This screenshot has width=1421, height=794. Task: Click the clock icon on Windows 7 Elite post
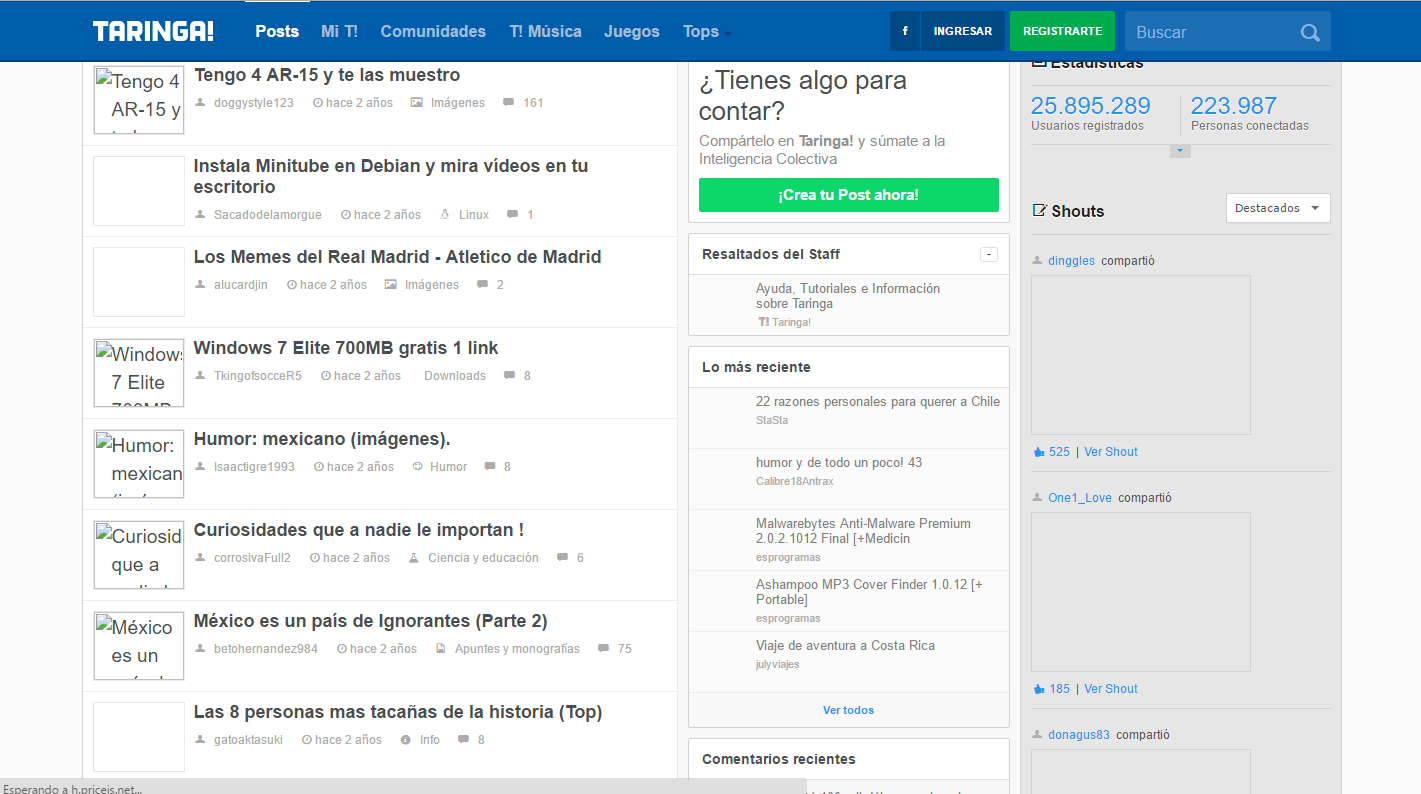pos(325,376)
